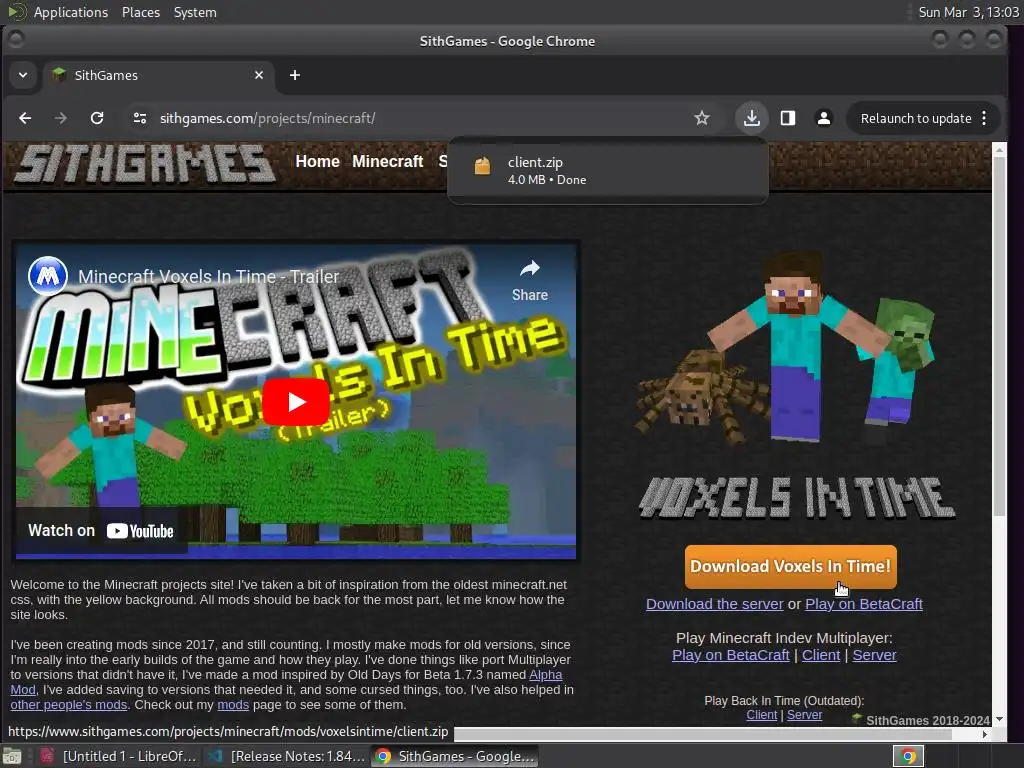Bookmark this page with the star icon
The image size is (1024, 768).
(701, 118)
